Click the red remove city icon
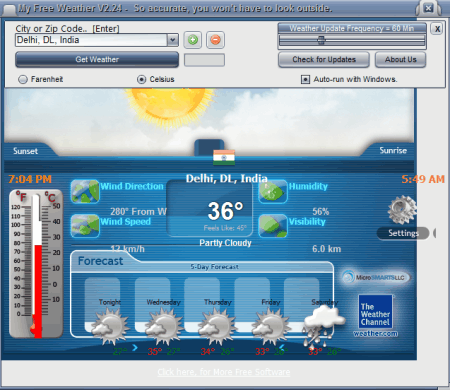 click(215, 40)
